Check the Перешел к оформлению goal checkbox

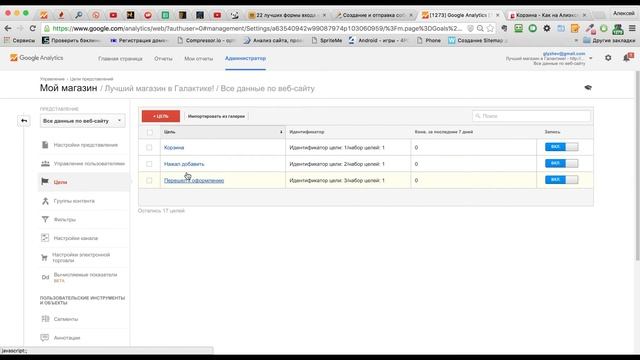[x=149, y=180]
